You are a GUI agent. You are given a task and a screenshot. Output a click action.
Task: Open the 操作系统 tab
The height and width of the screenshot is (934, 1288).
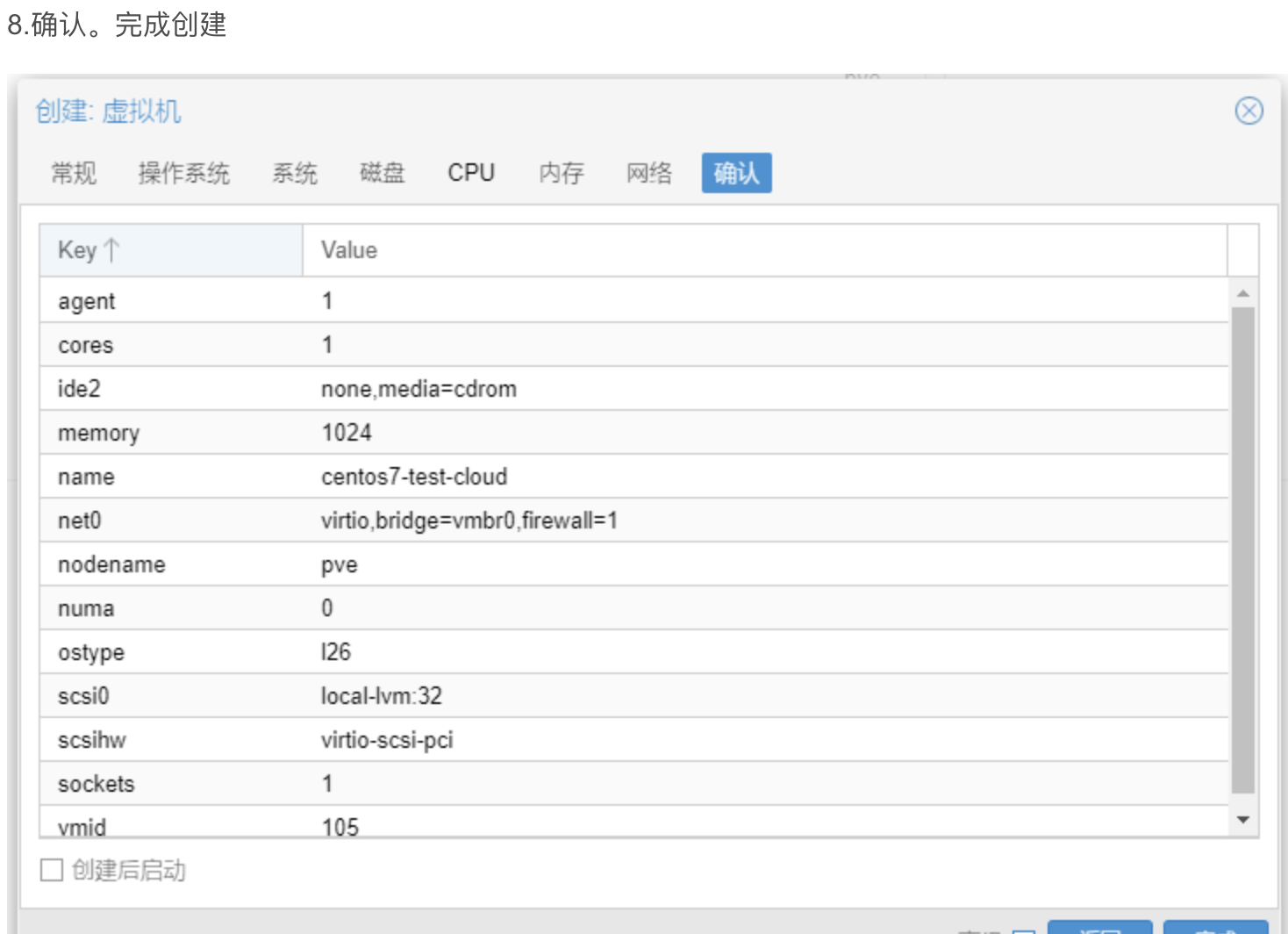(x=183, y=173)
